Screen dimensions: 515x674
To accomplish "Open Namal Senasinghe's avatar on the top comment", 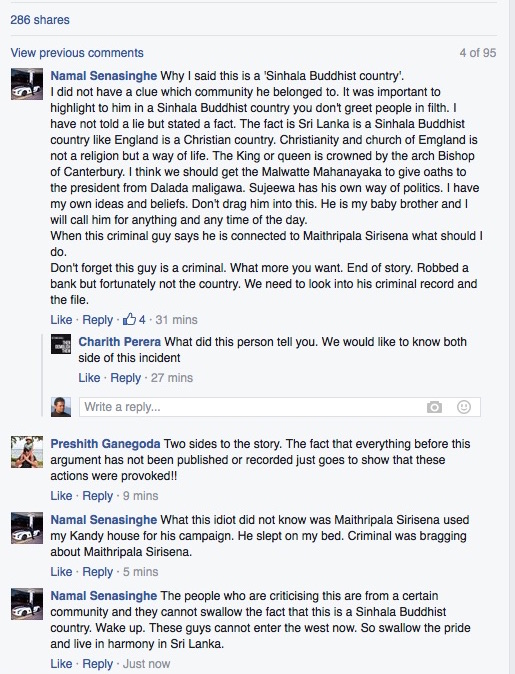I will click(x=27, y=84).
